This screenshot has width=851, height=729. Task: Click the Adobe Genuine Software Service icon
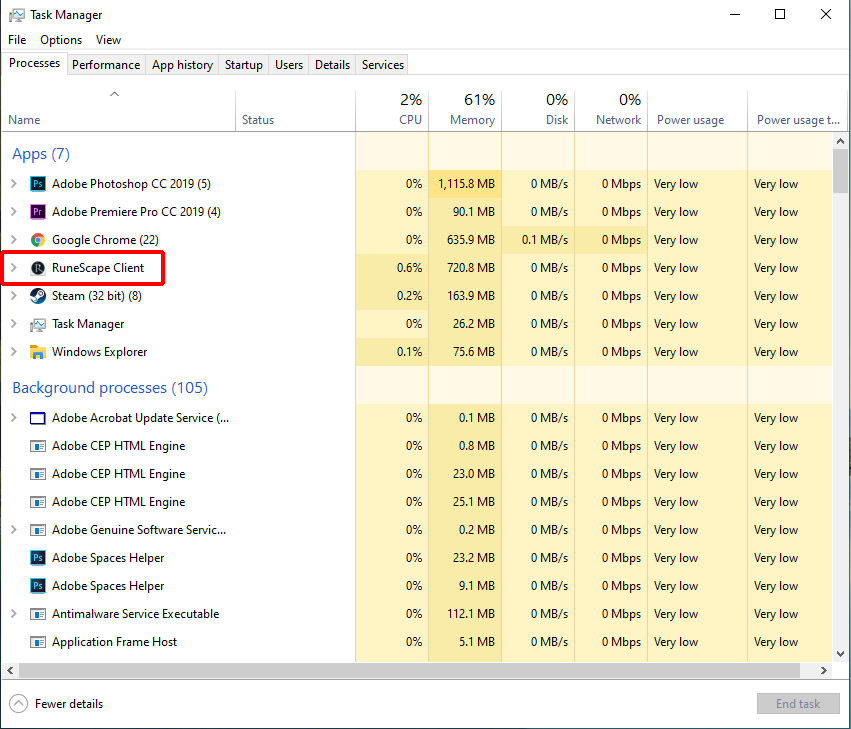pyautogui.click(x=37, y=530)
